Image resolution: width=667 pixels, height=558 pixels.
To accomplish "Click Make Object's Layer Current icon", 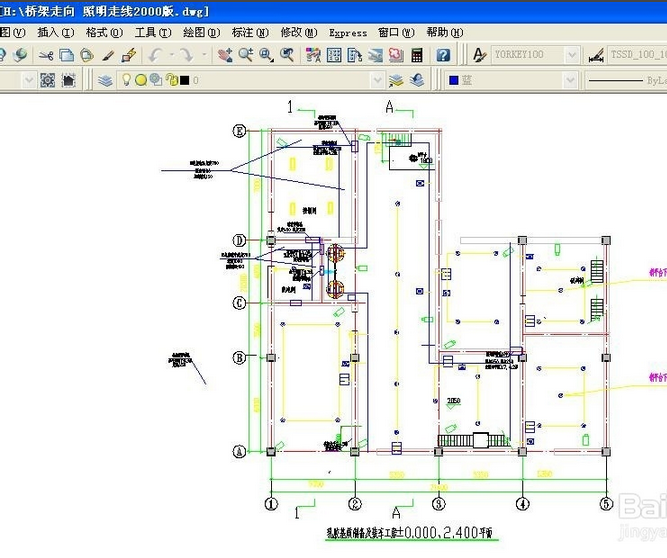I will pos(396,80).
